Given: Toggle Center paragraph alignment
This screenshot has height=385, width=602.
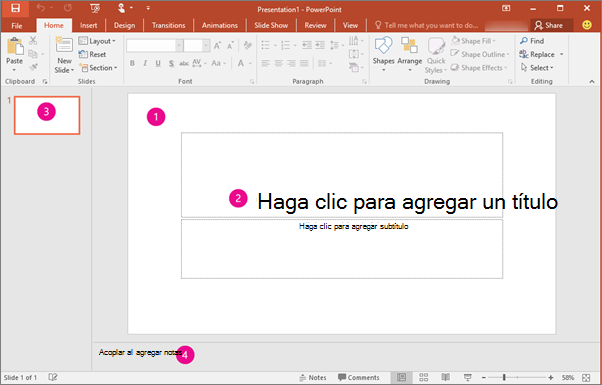Looking at the screenshot, I should click(278, 63).
